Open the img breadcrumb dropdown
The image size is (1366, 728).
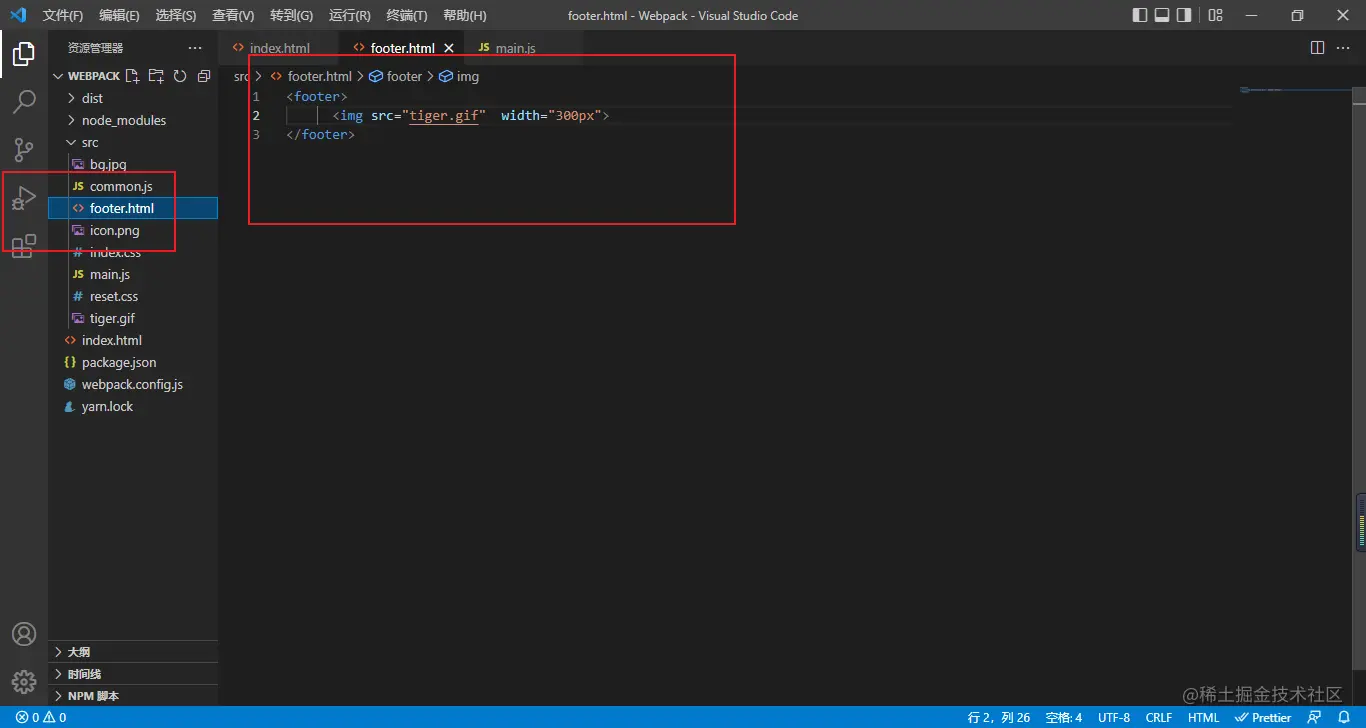[x=459, y=76]
